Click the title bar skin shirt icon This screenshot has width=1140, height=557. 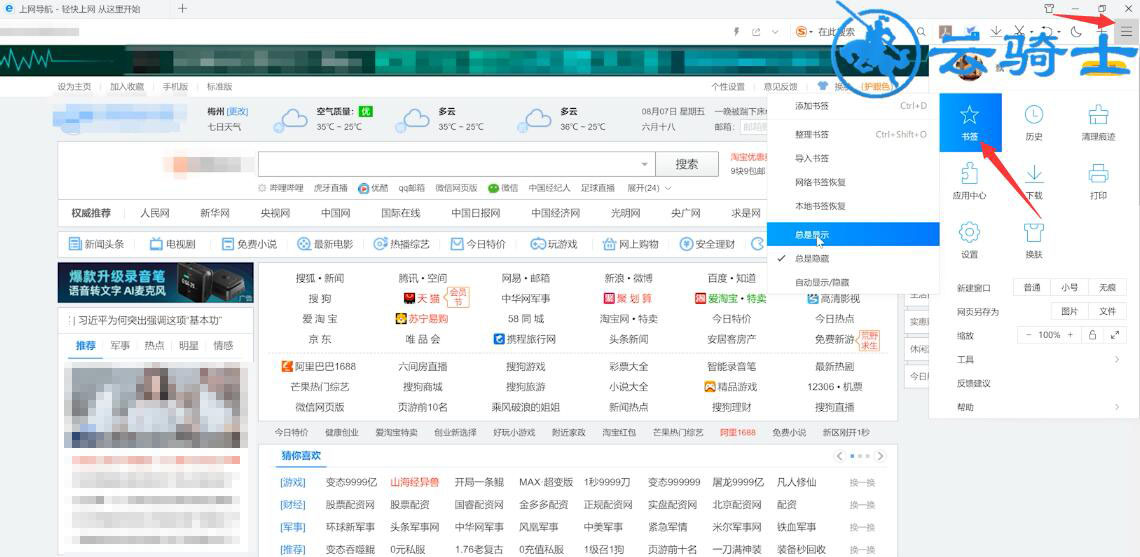coord(1048,9)
